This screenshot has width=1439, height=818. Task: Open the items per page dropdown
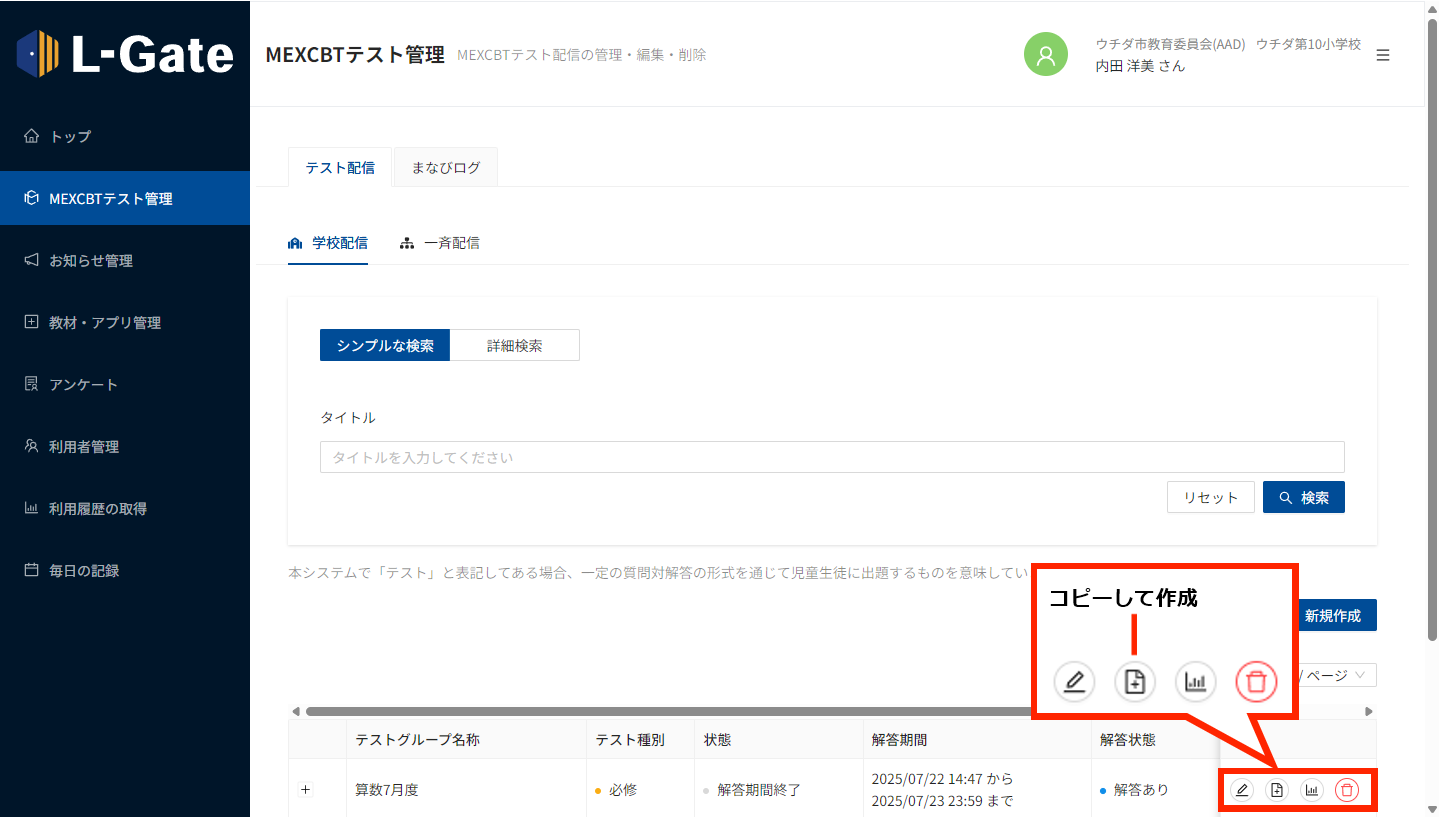1338,676
